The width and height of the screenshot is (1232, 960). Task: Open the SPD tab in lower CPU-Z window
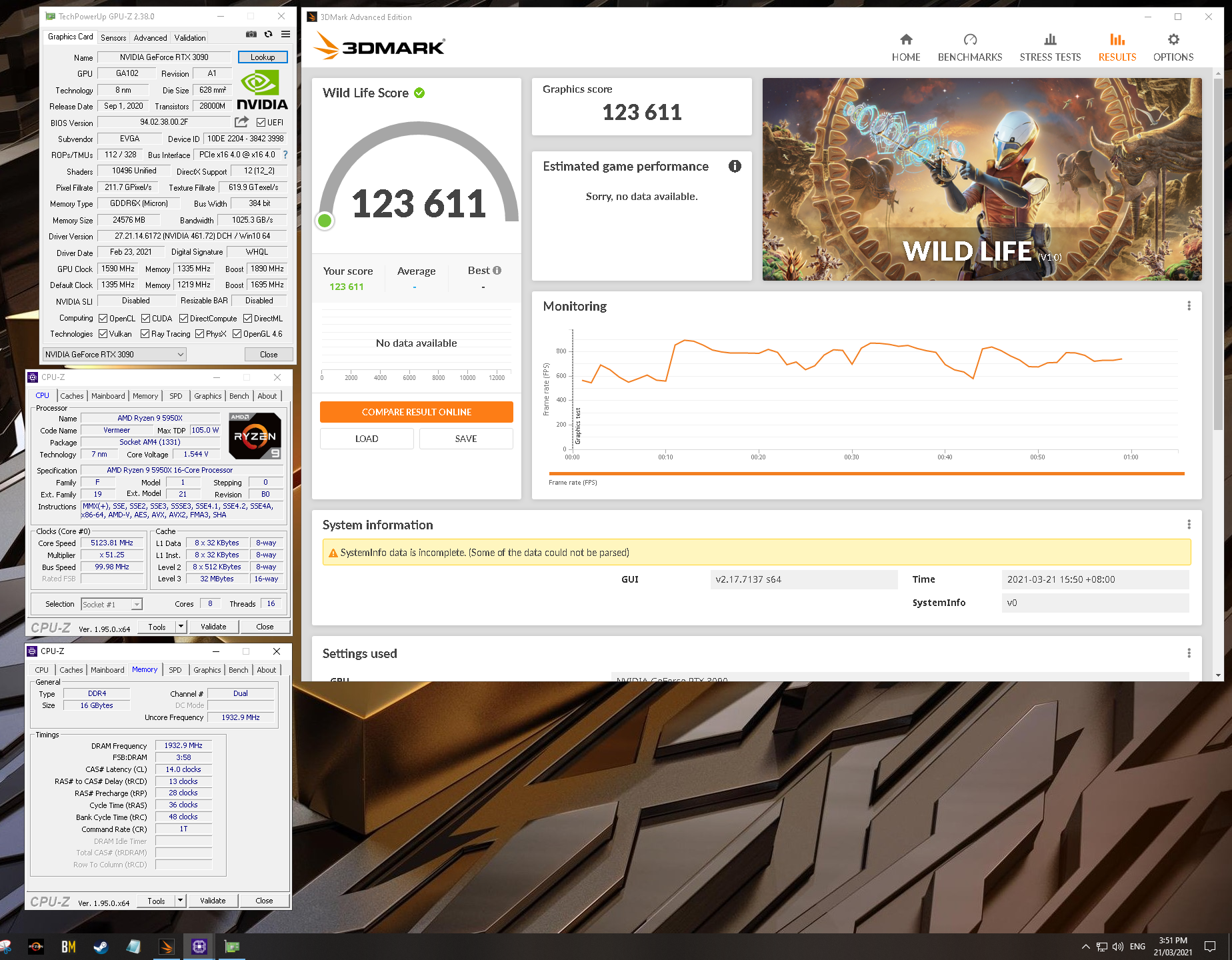tap(175, 670)
